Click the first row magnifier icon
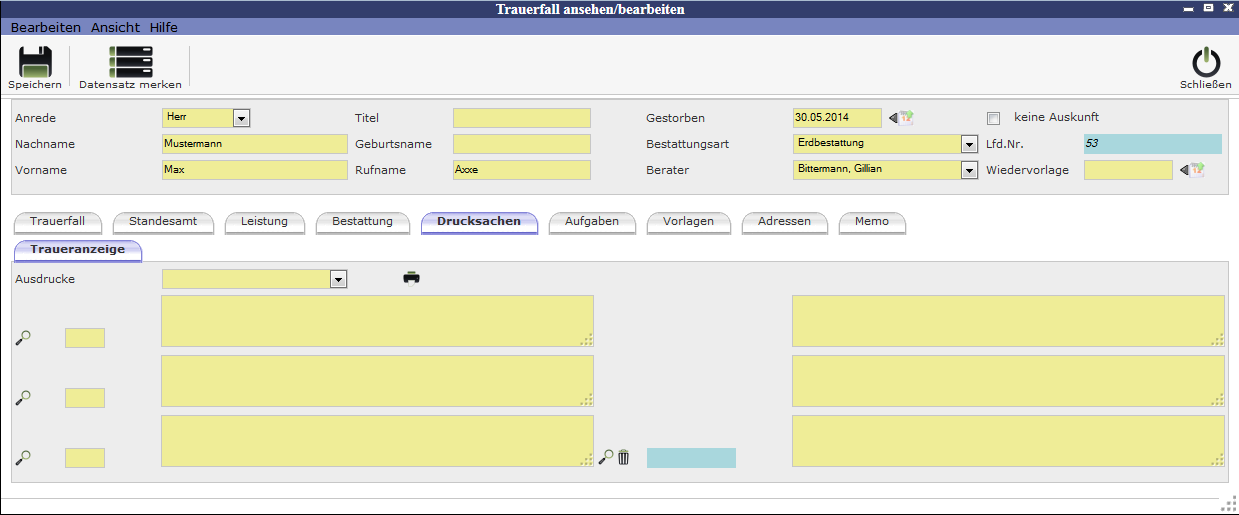The width and height of the screenshot is (1239, 515). [23, 338]
